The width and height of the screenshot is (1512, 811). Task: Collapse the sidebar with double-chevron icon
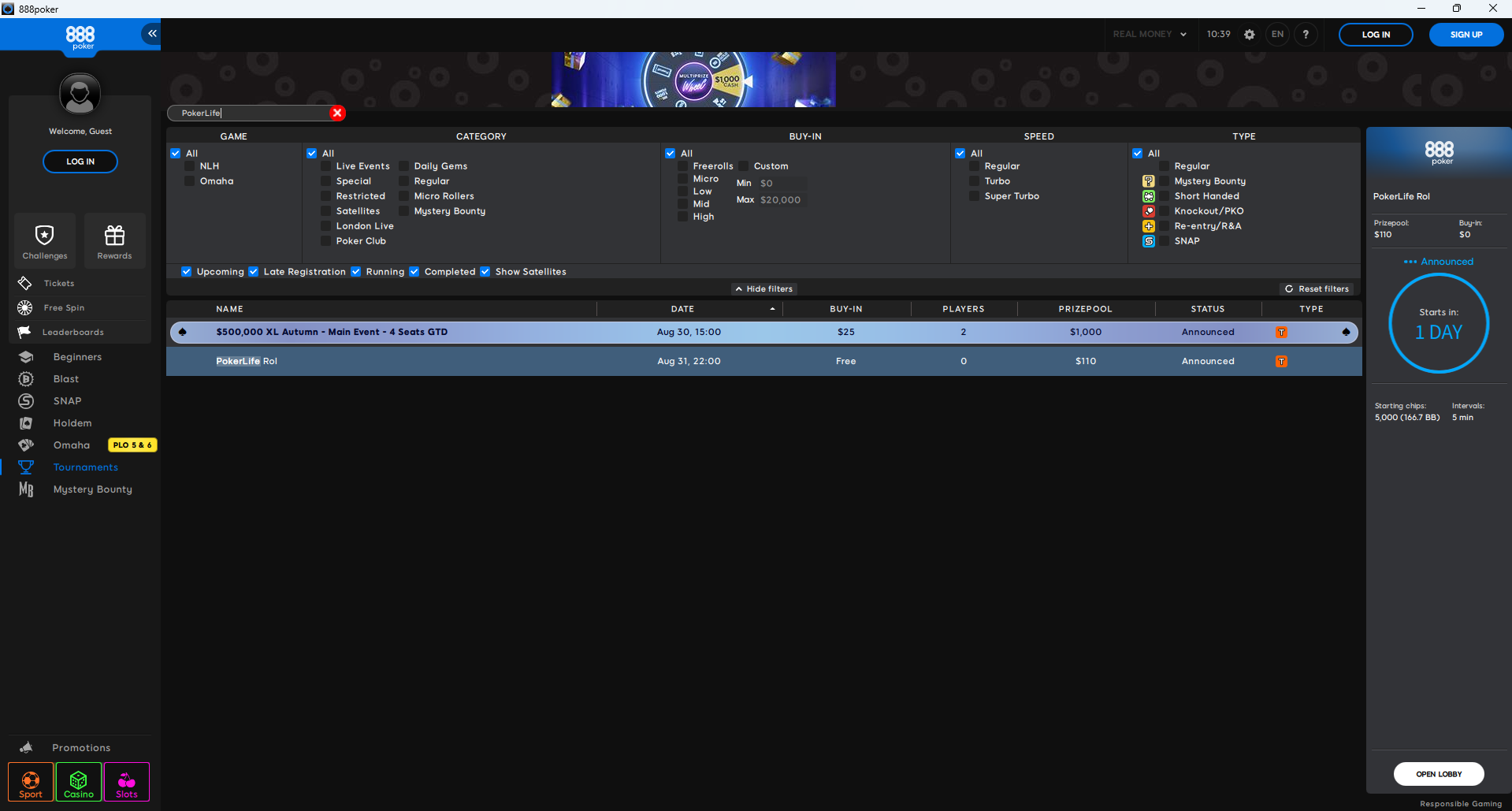coord(151,34)
